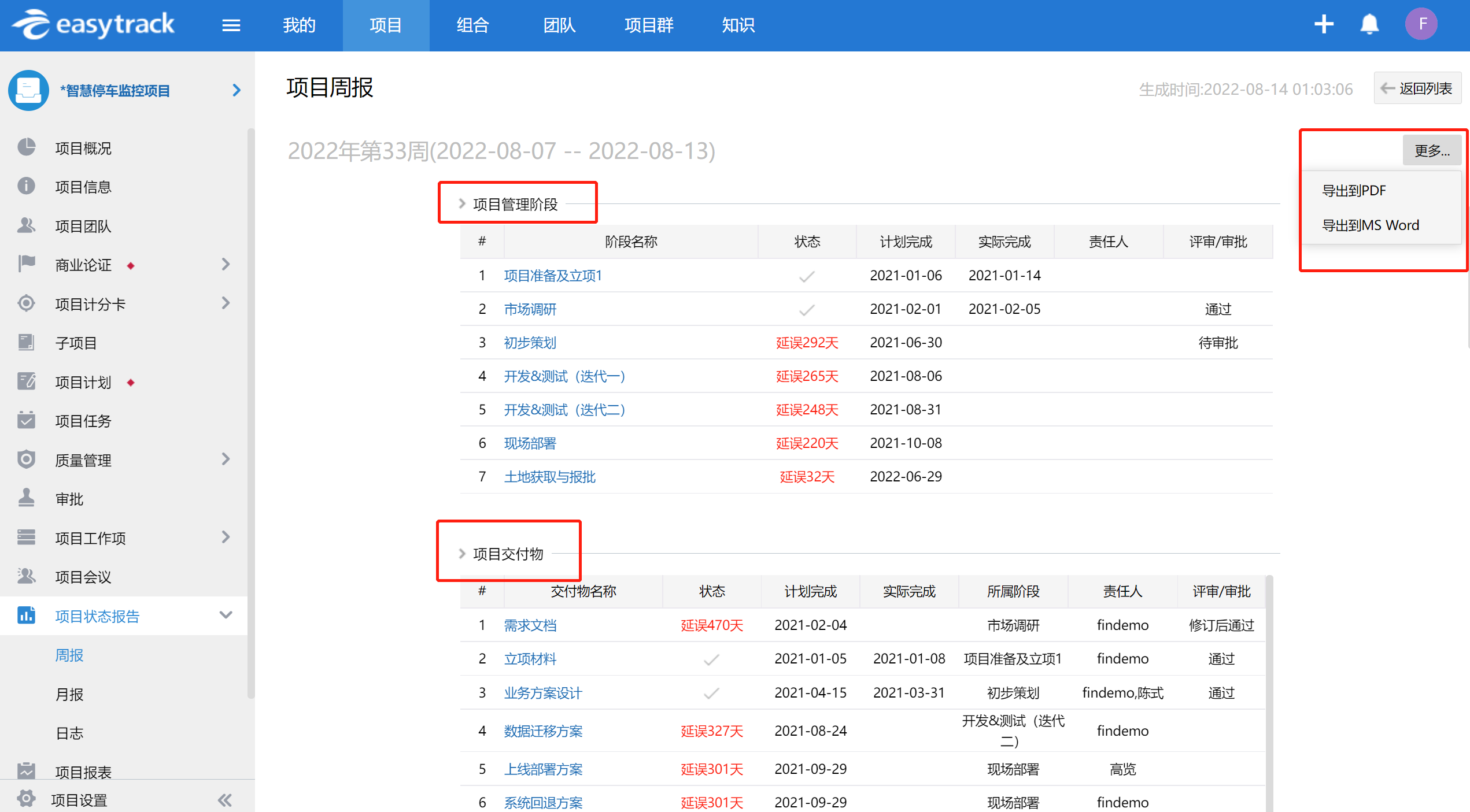
Task: Click the sidebar vertical scrollbar
Action: pos(251,405)
